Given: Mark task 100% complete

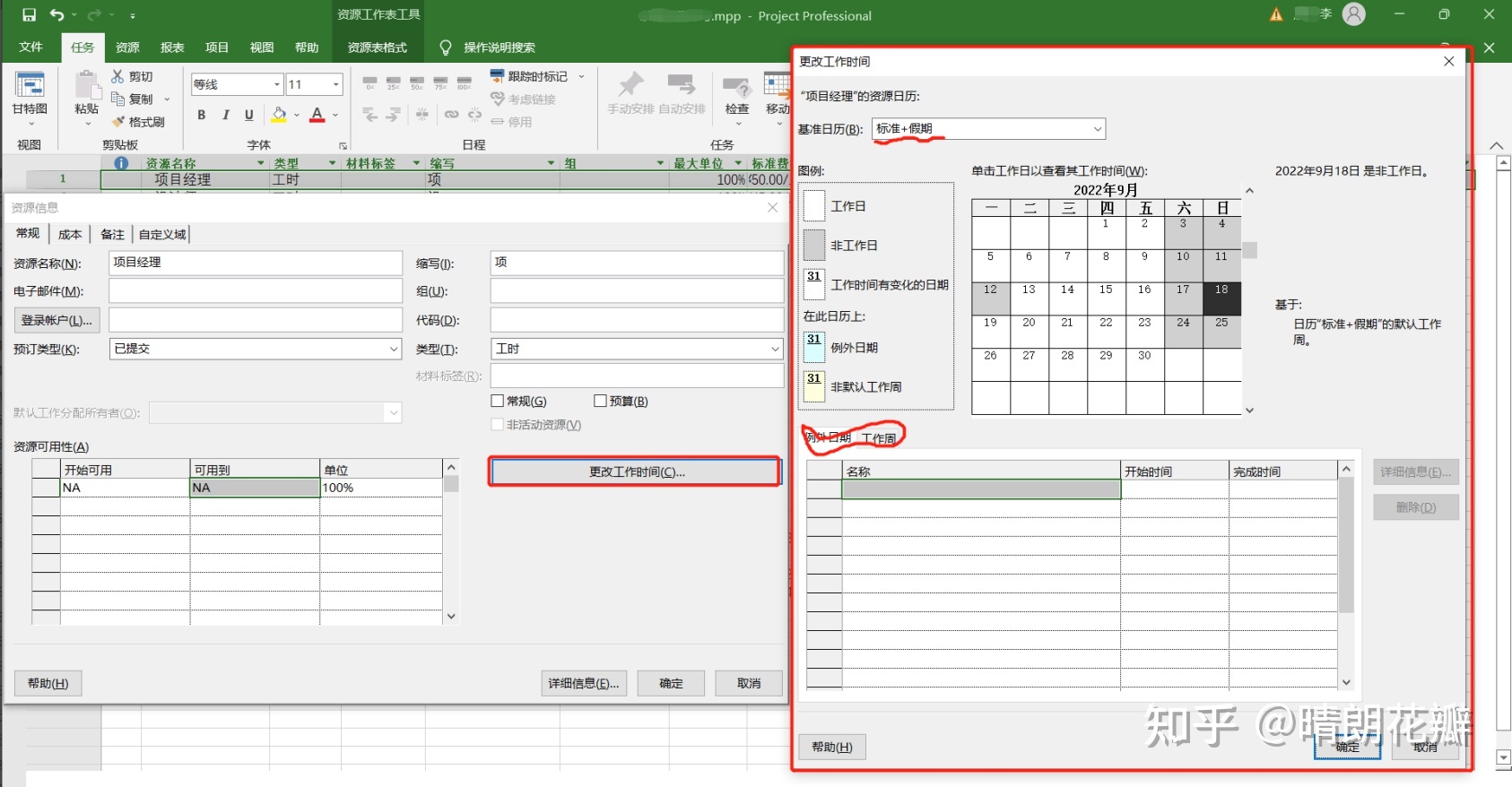Looking at the screenshot, I should point(464,83).
